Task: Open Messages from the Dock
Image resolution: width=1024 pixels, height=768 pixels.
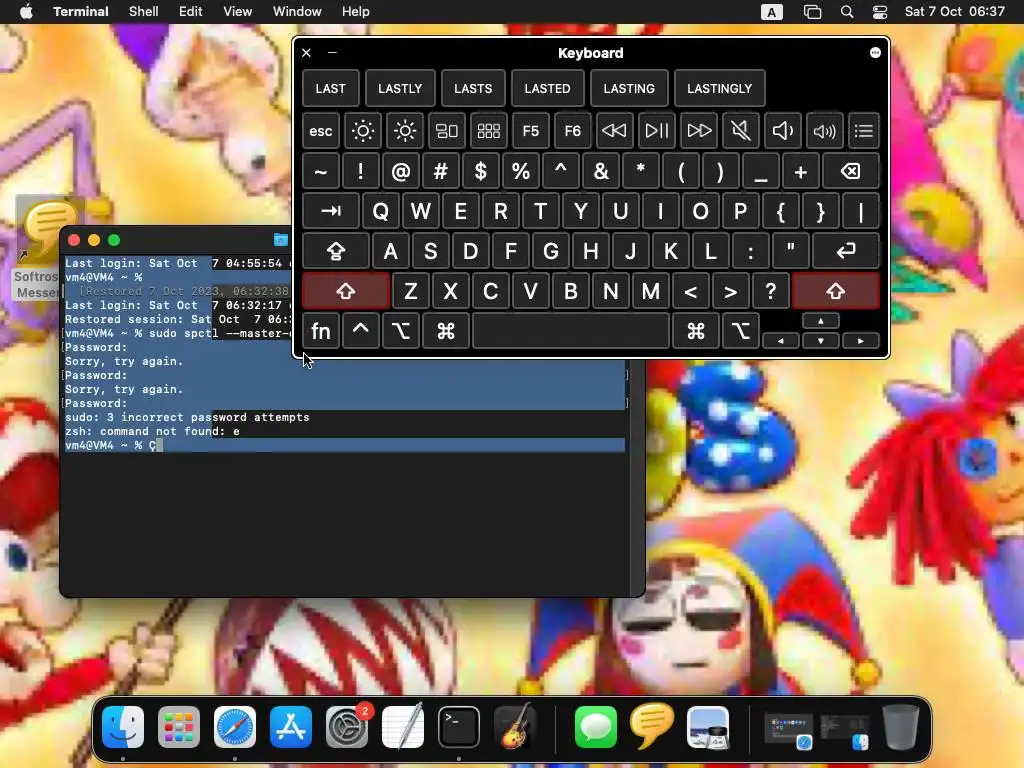Action: pyautogui.click(x=596, y=727)
